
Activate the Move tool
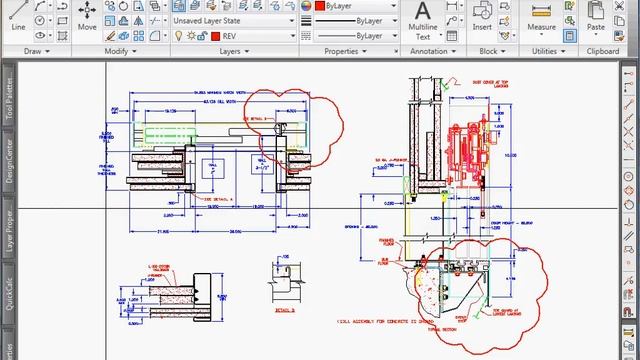point(87,16)
